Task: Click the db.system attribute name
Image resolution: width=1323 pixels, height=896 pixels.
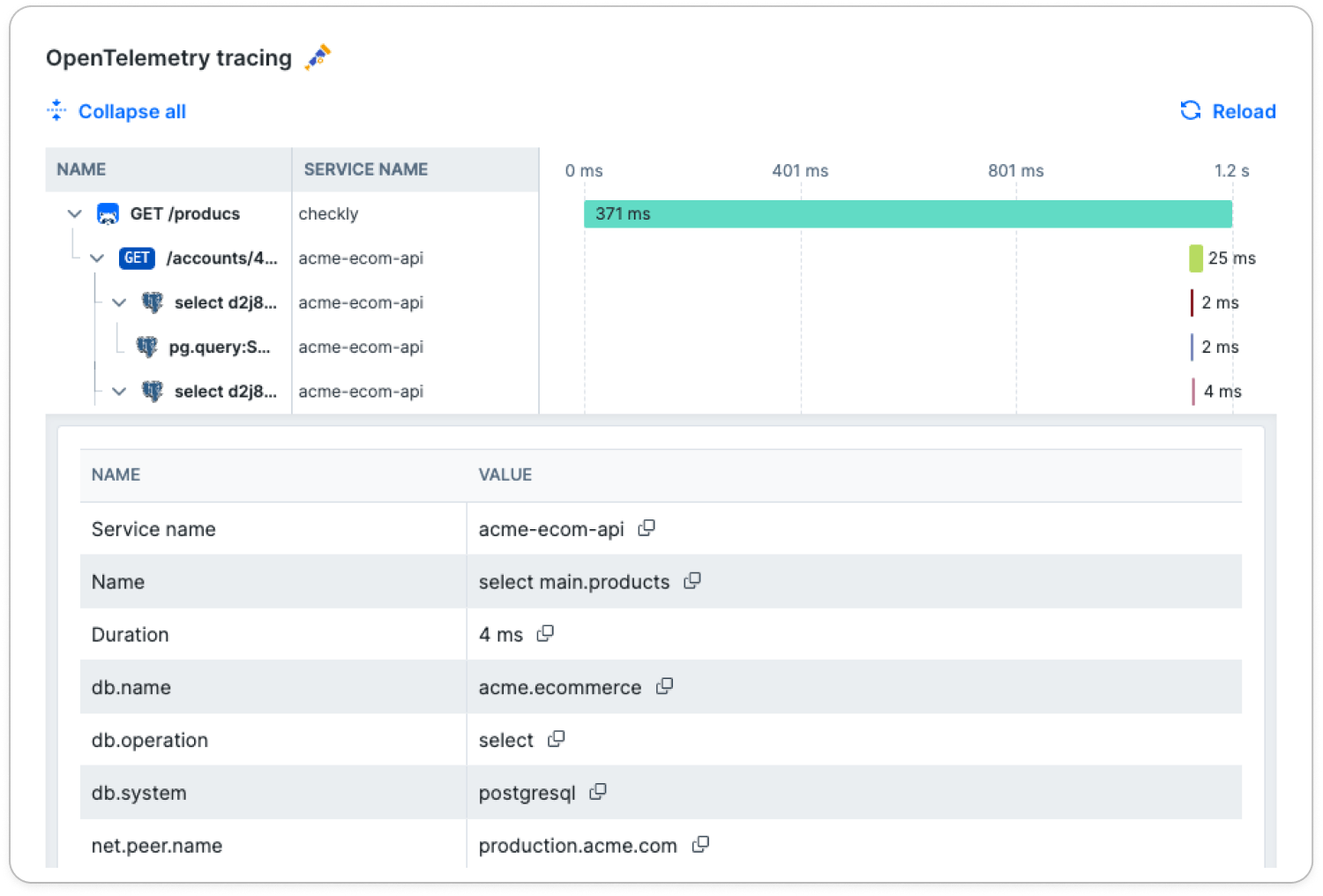Action: (x=139, y=793)
